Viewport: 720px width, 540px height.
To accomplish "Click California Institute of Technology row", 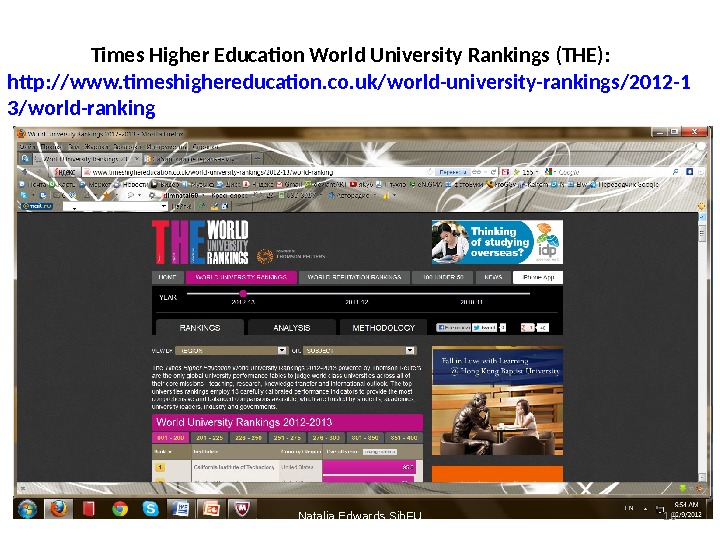I will coord(287,467).
